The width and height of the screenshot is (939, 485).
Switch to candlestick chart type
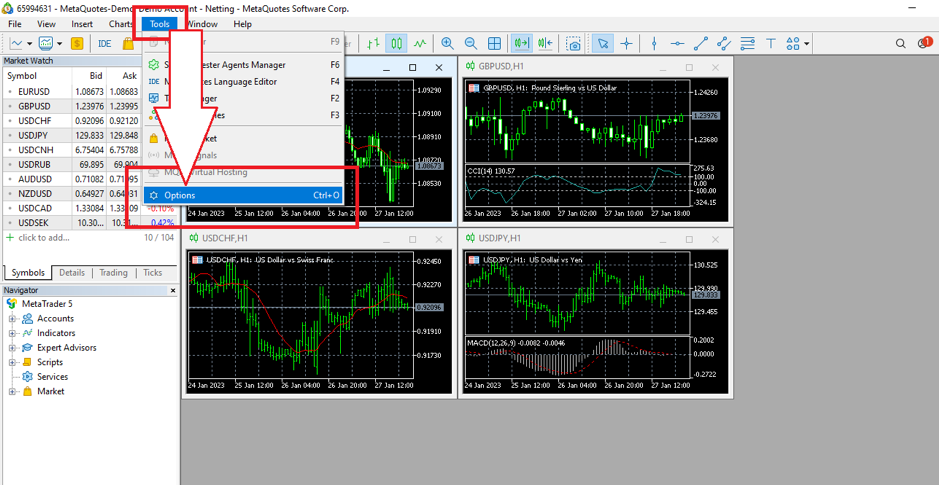(x=397, y=44)
